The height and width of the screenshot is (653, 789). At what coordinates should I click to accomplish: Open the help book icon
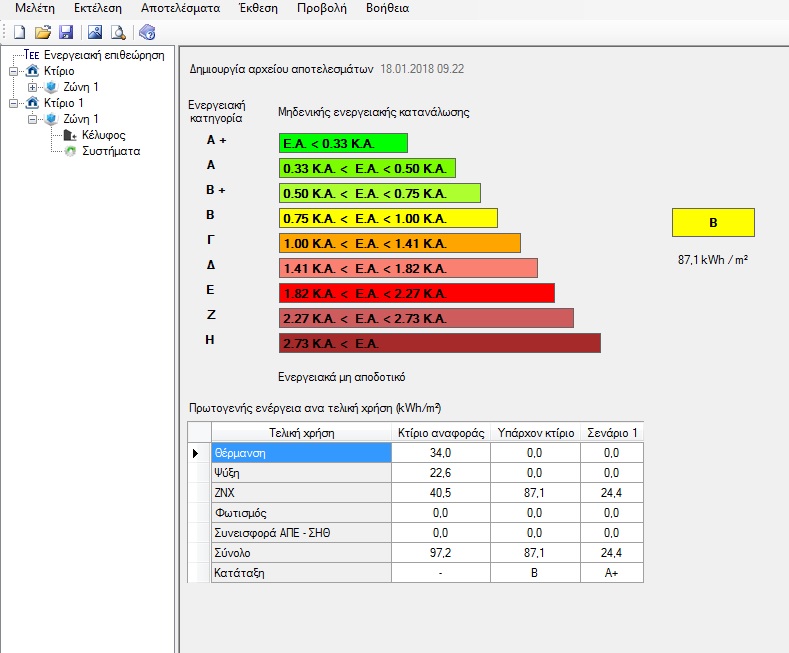[x=147, y=32]
